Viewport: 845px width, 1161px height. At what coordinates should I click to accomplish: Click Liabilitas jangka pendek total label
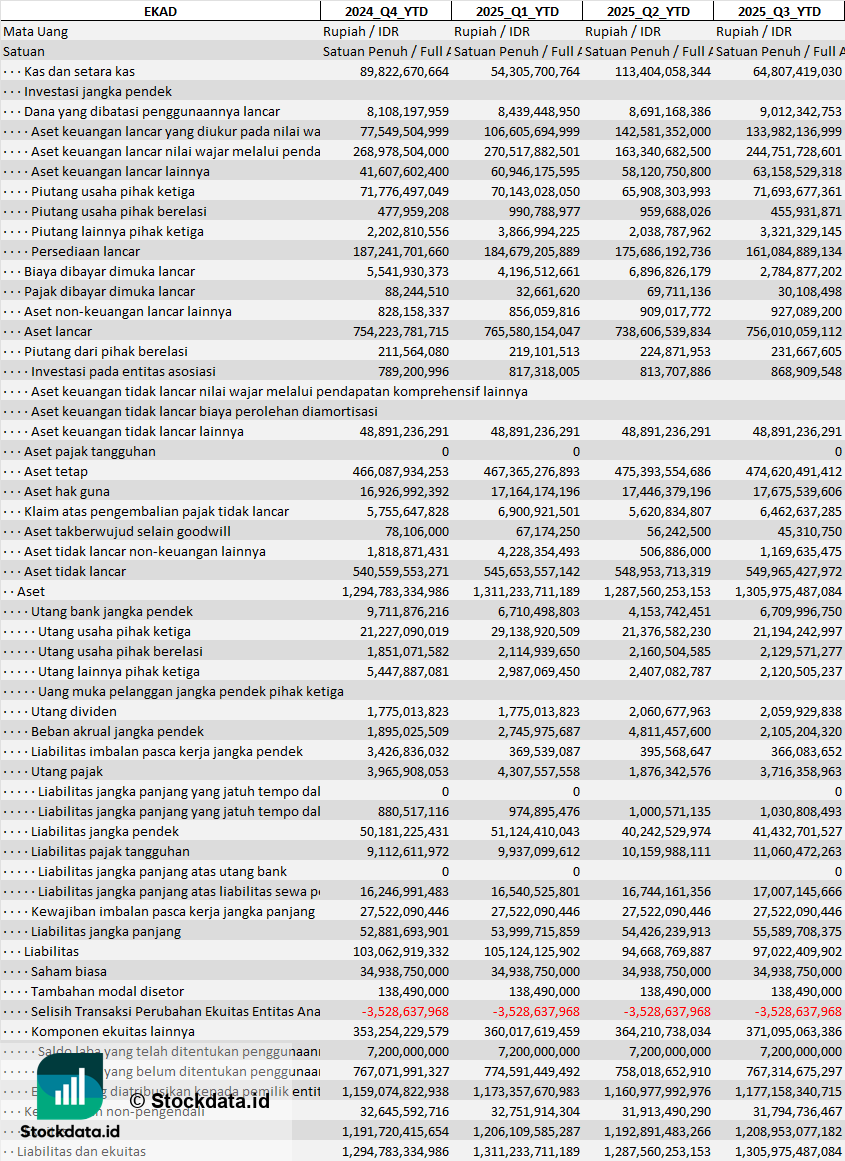(104, 831)
